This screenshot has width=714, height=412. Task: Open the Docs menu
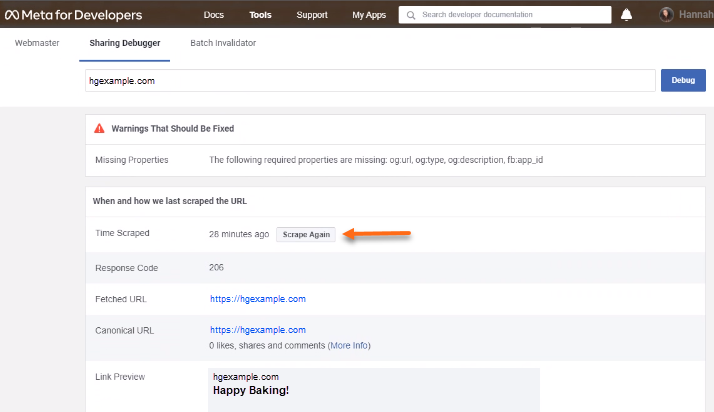click(x=213, y=15)
